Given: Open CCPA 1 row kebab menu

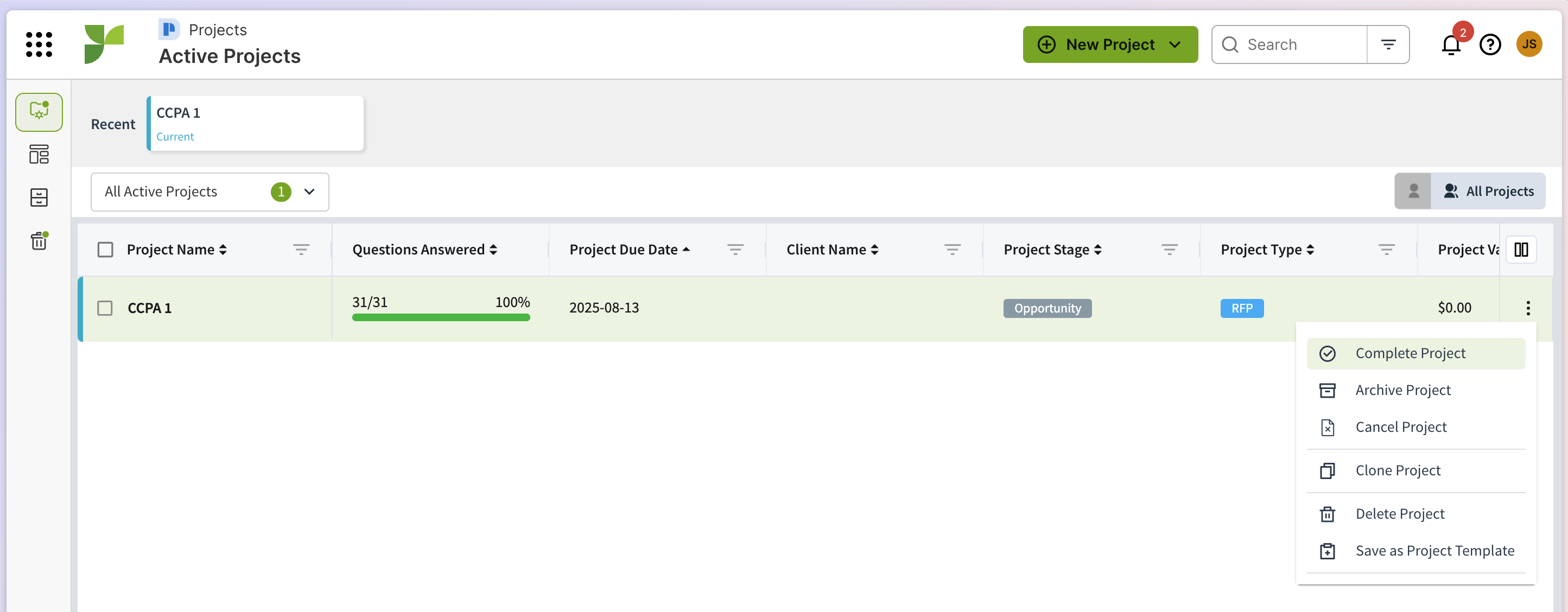Looking at the screenshot, I should point(1527,308).
